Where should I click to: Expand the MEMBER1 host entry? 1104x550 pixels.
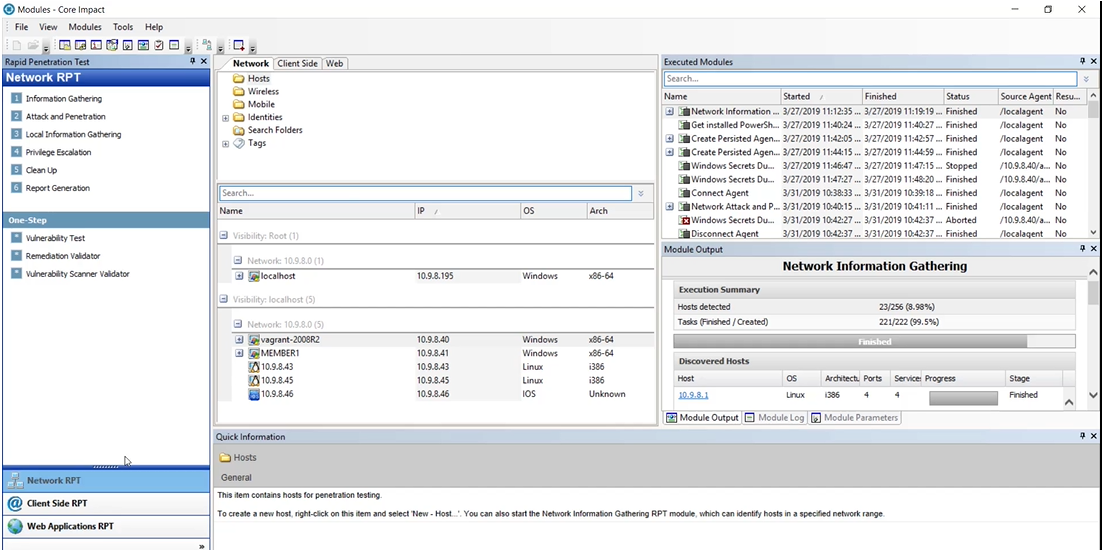click(x=240, y=353)
